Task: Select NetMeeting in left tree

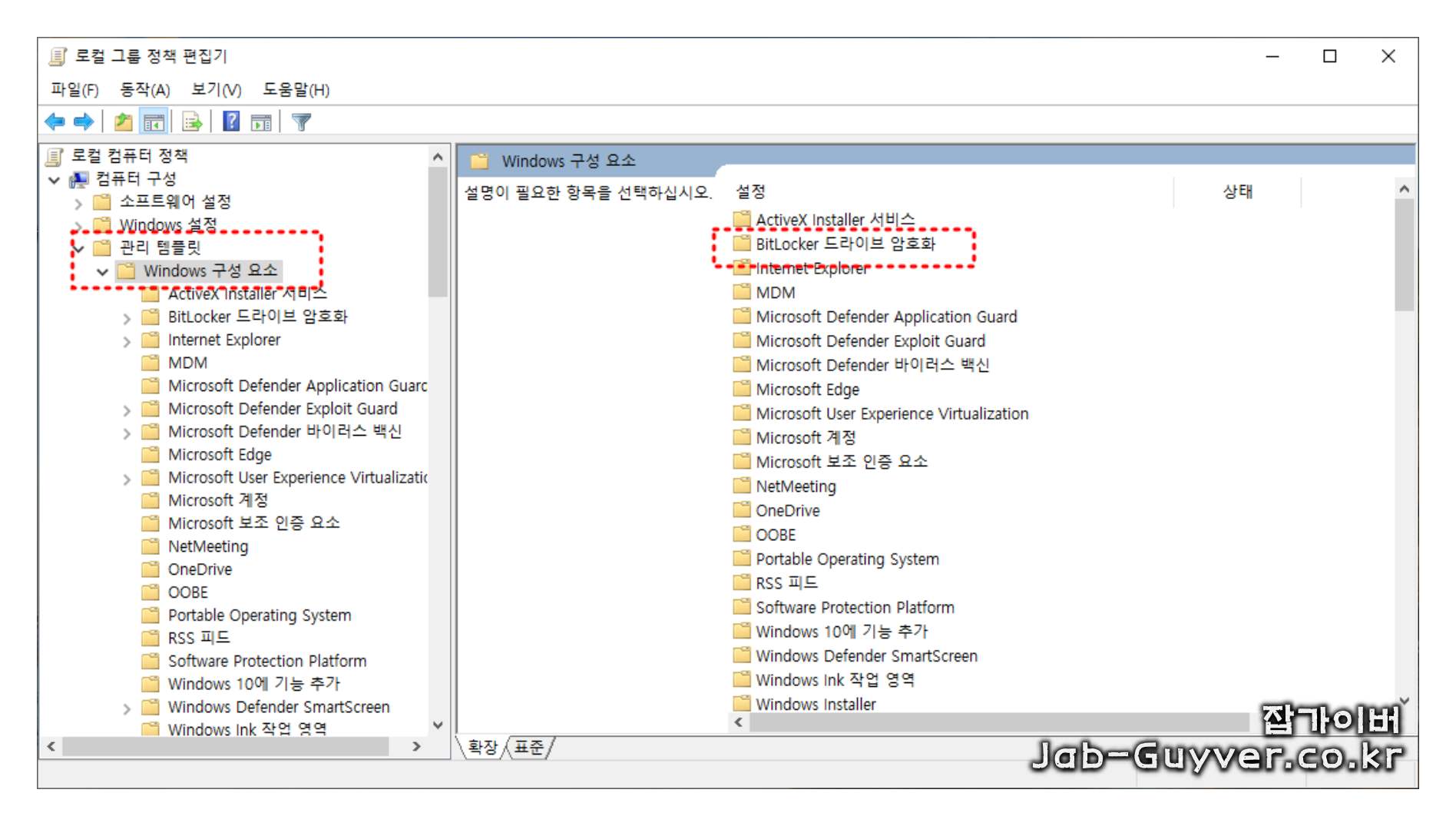Action: point(208,546)
